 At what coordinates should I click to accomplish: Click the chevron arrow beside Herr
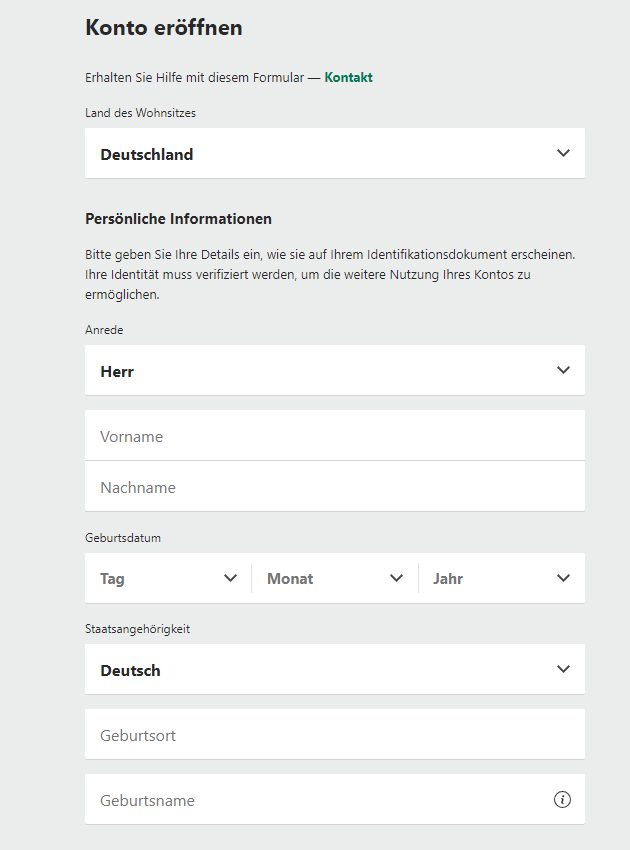click(563, 370)
